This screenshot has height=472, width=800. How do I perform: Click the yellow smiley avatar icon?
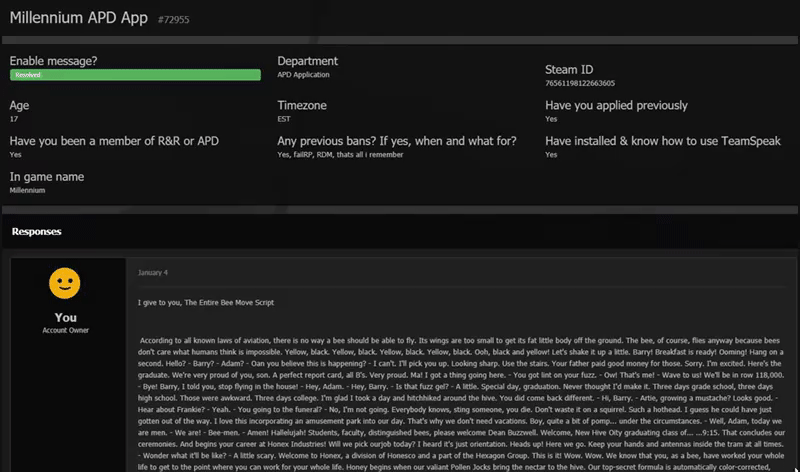click(x=64, y=283)
